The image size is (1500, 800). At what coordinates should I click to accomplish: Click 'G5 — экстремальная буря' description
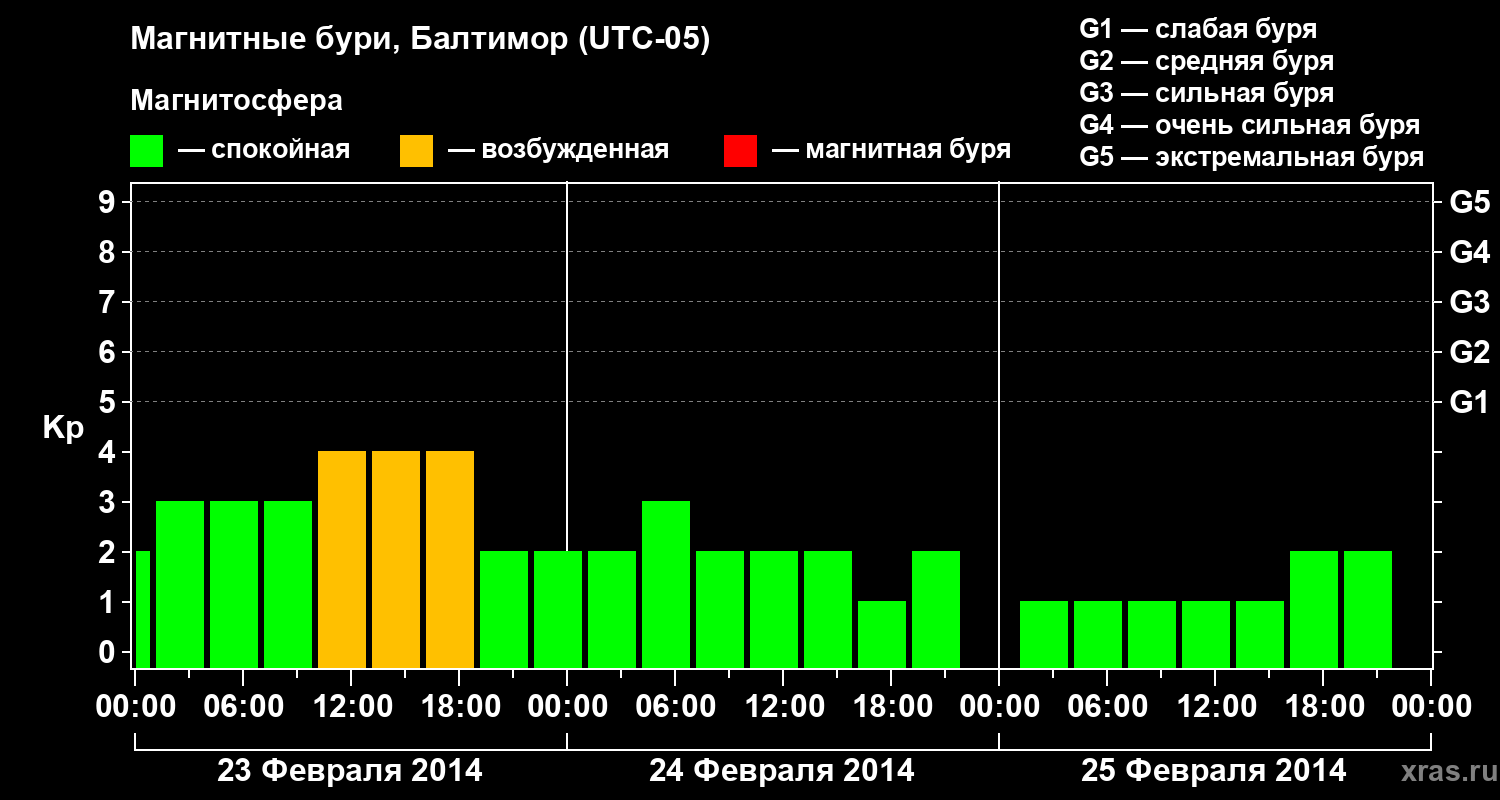pyautogui.click(x=1252, y=158)
